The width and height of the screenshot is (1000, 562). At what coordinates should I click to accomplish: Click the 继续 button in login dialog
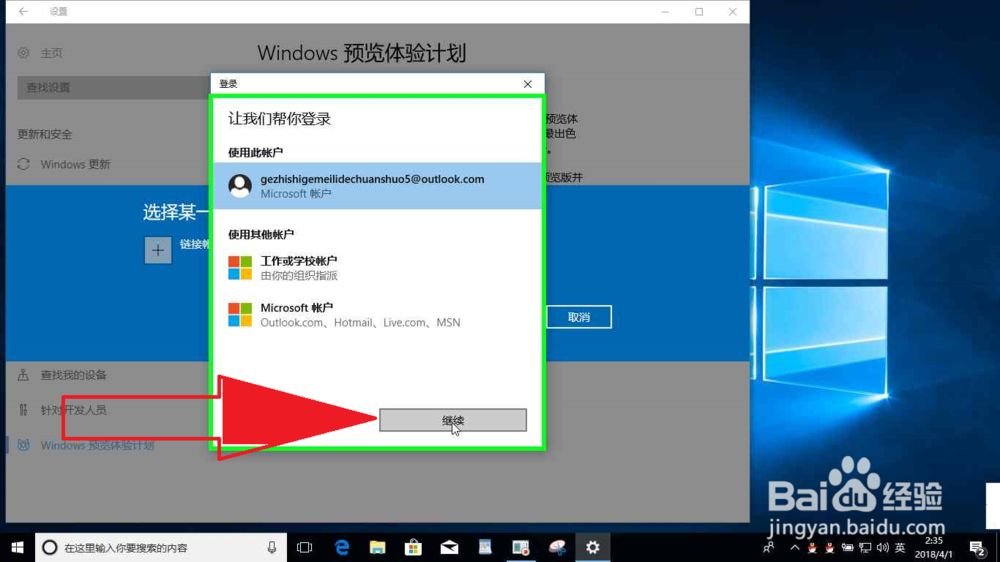pyautogui.click(x=453, y=420)
